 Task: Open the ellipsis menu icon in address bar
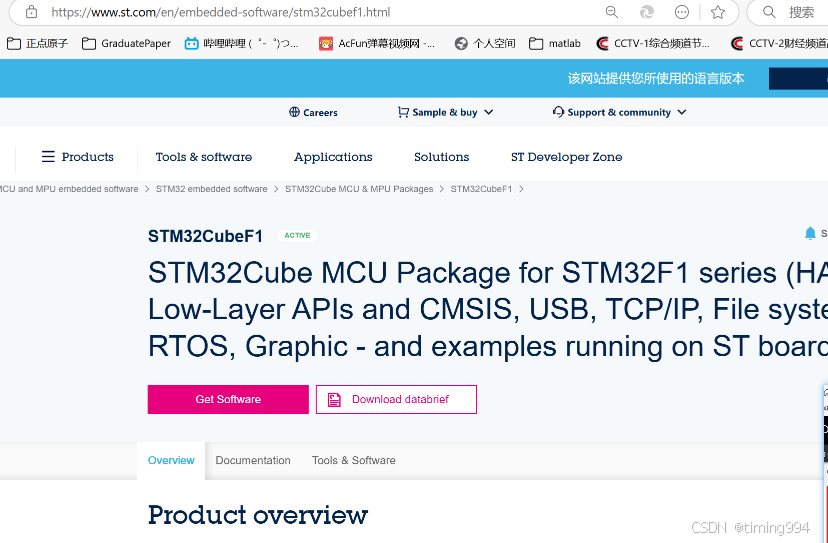coord(682,12)
